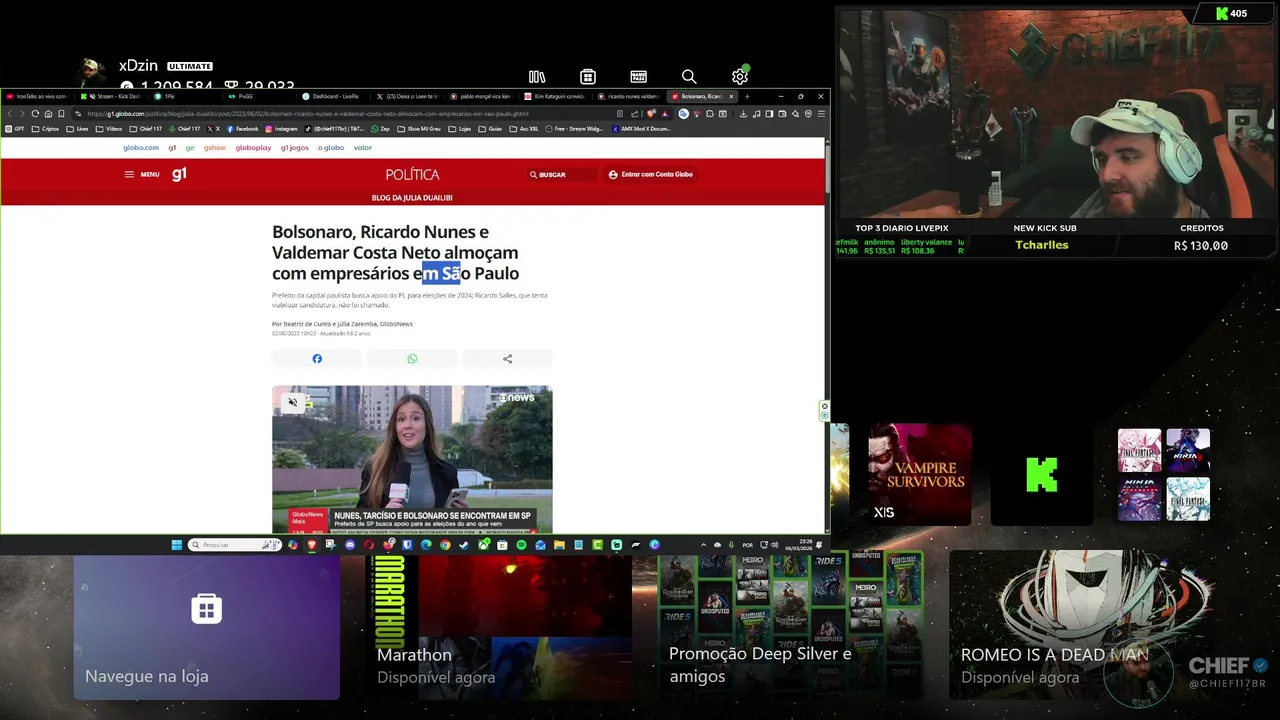Open Google Chrome from the taskbar

tap(445, 545)
